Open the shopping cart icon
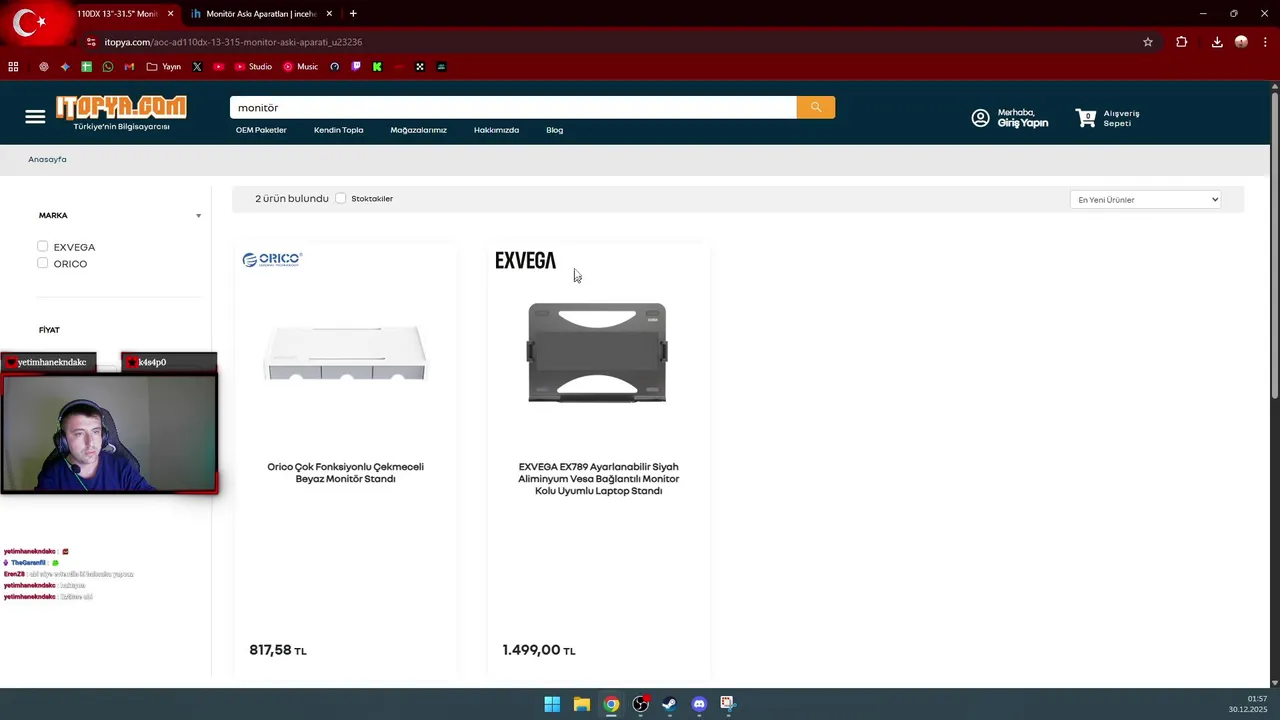The height and width of the screenshot is (720, 1280). [x=1086, y=118]
